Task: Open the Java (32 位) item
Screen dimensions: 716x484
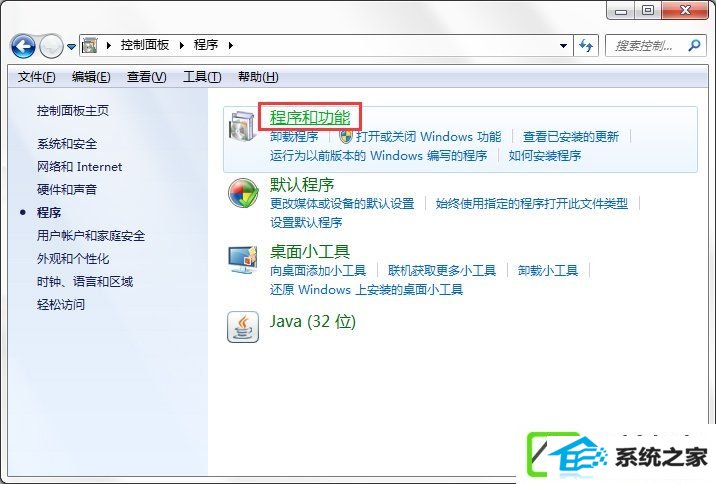Action: coord(312,321)
